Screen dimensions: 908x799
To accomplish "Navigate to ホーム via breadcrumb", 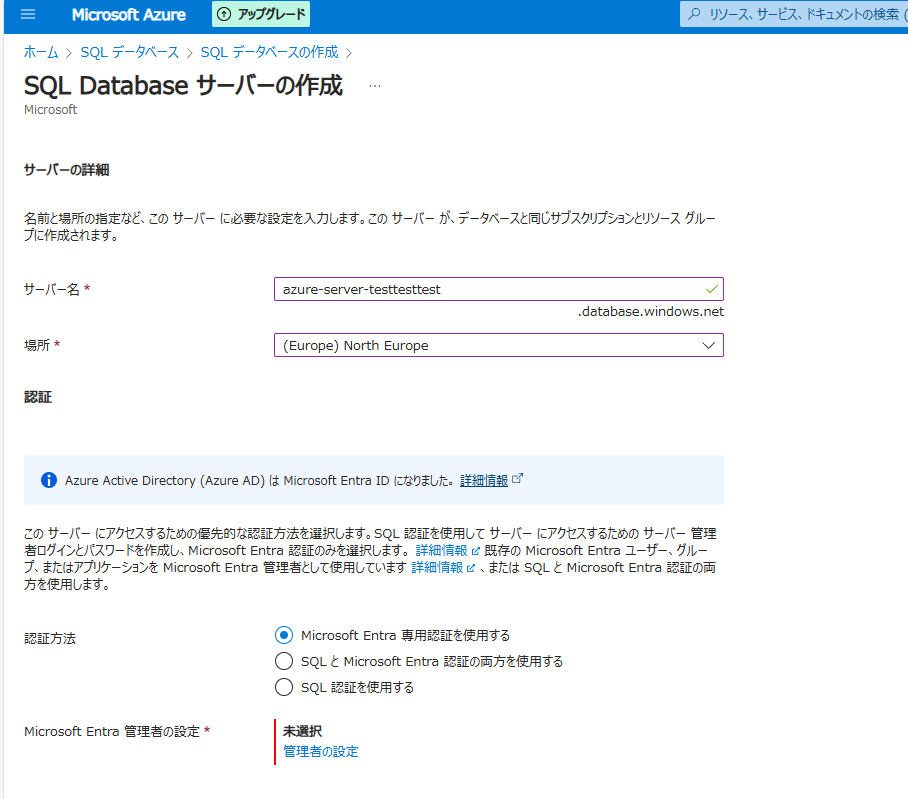I will (40, 52).
